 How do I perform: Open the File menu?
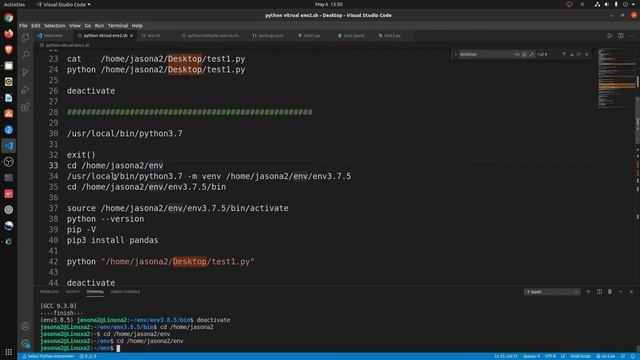point(23,25)
